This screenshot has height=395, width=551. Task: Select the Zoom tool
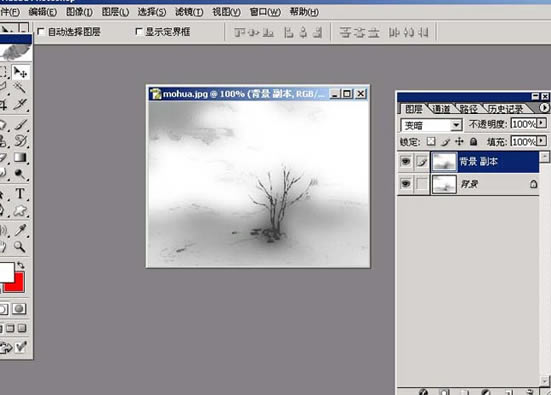tap(20, 247)
